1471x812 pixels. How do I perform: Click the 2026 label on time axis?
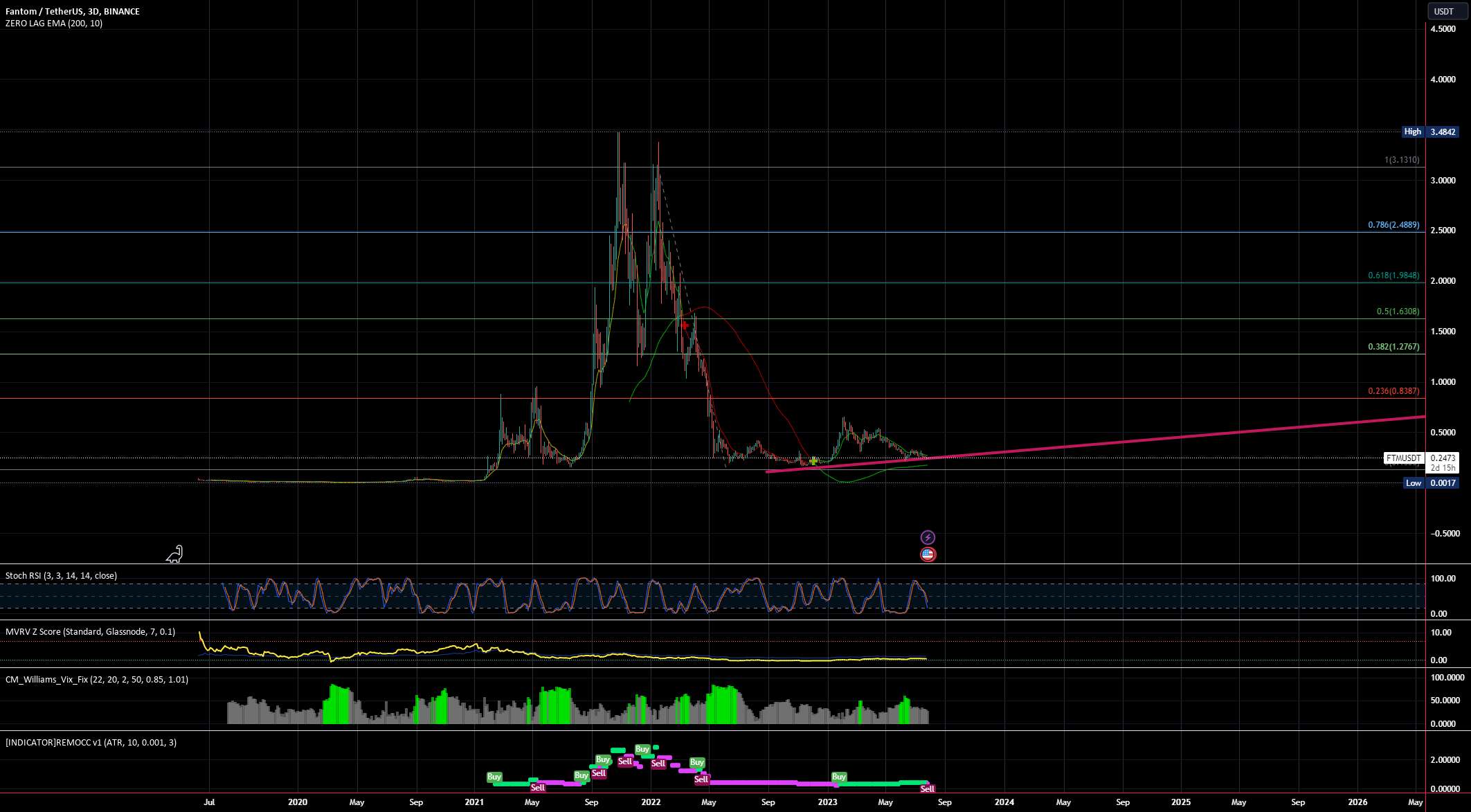1357,802
